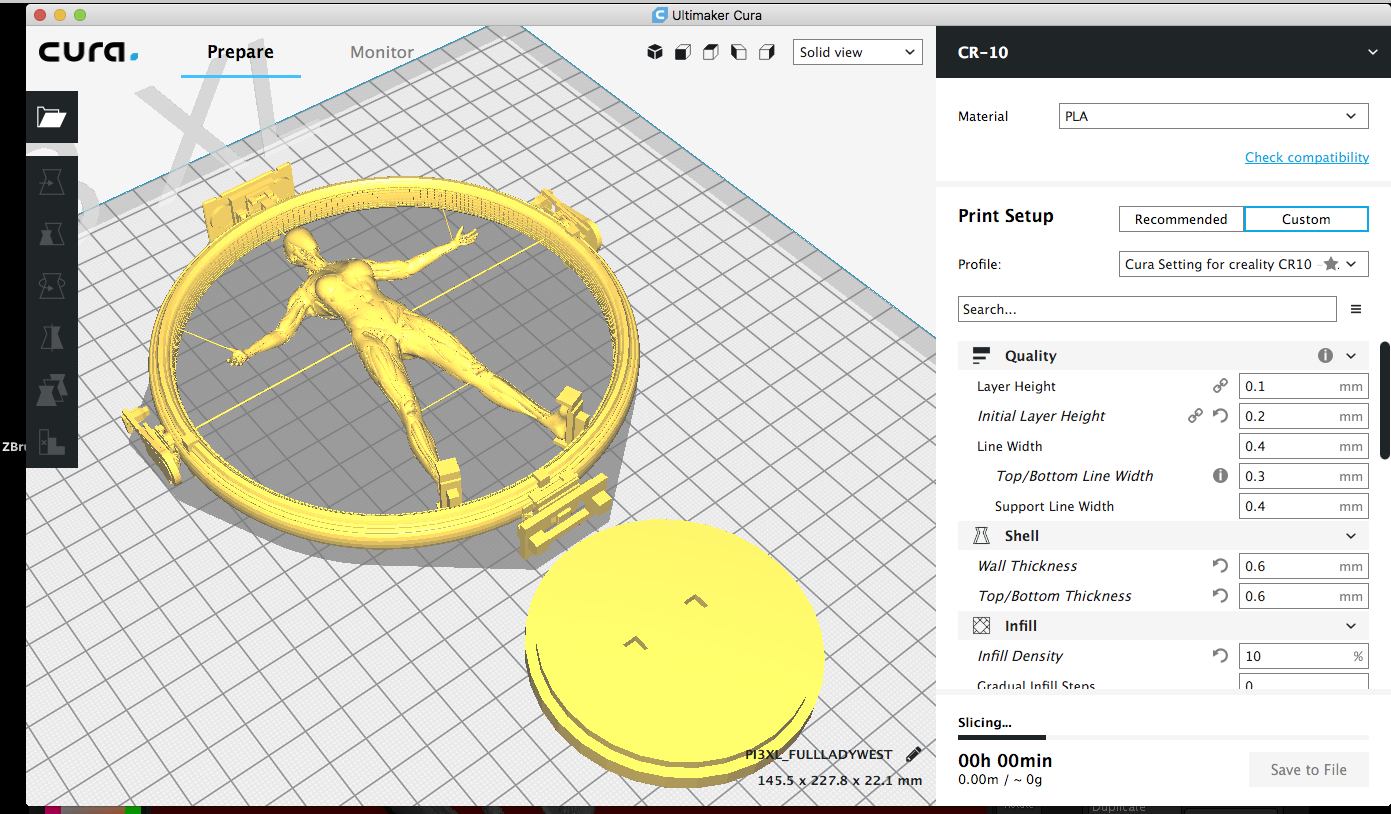Click the 0.00m / ~ 0g material estimate
Viewport: 1391px width, 814px height.
click(1001, 780)
